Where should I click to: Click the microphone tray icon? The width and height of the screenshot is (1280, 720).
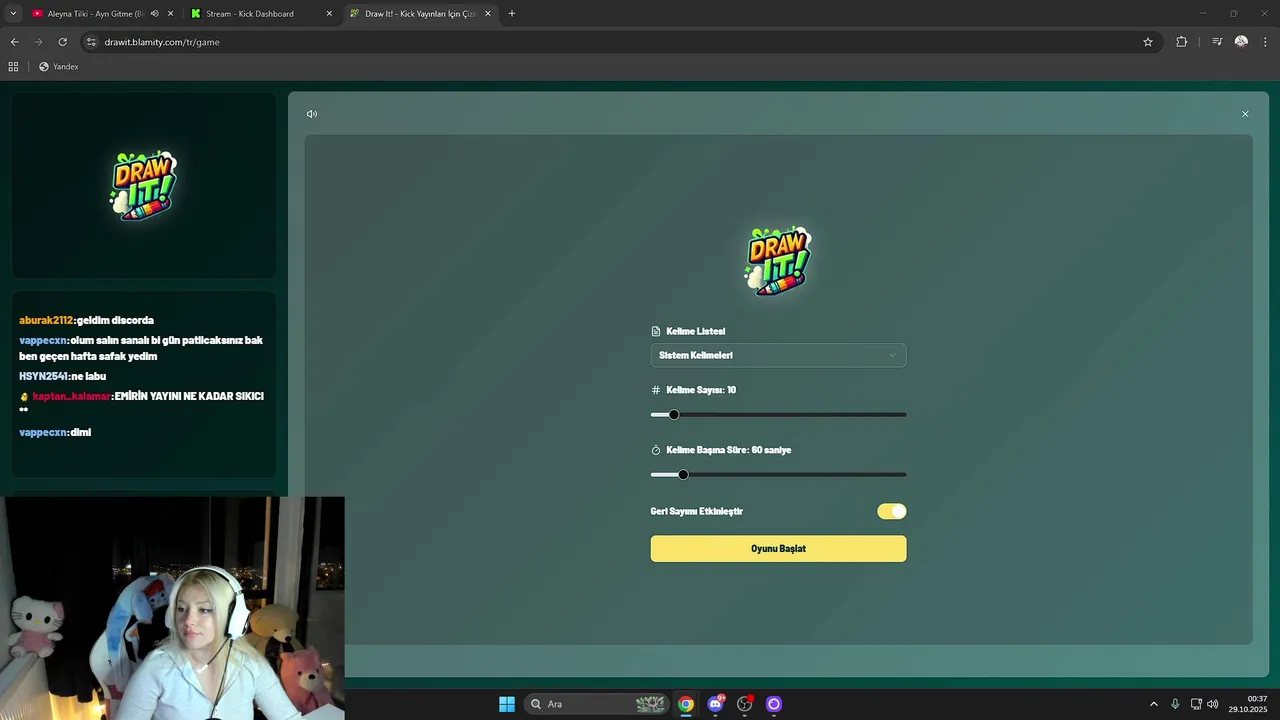[x=1175, y=704]
